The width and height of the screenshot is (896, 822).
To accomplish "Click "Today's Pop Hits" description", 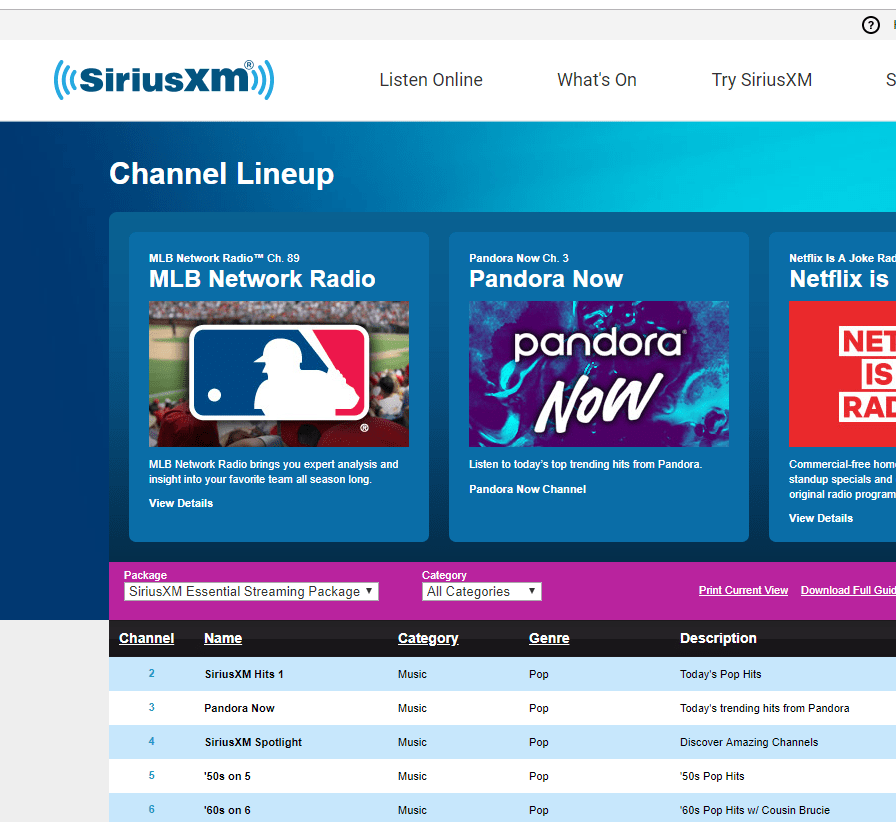I will tap(721, 674).
